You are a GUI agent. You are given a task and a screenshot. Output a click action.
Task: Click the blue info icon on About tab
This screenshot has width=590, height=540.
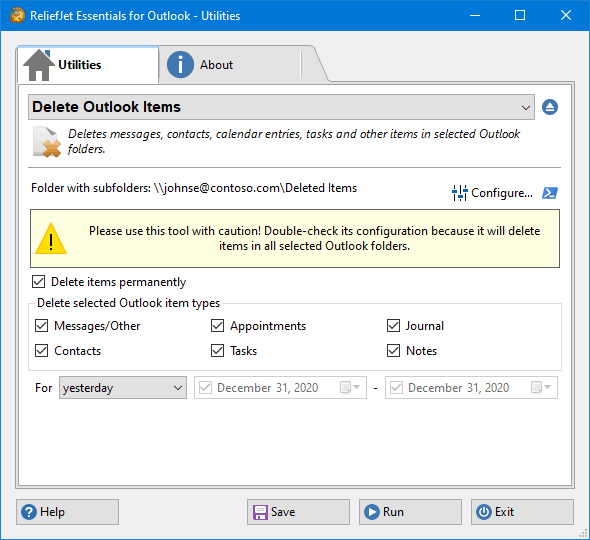point(180,65)
